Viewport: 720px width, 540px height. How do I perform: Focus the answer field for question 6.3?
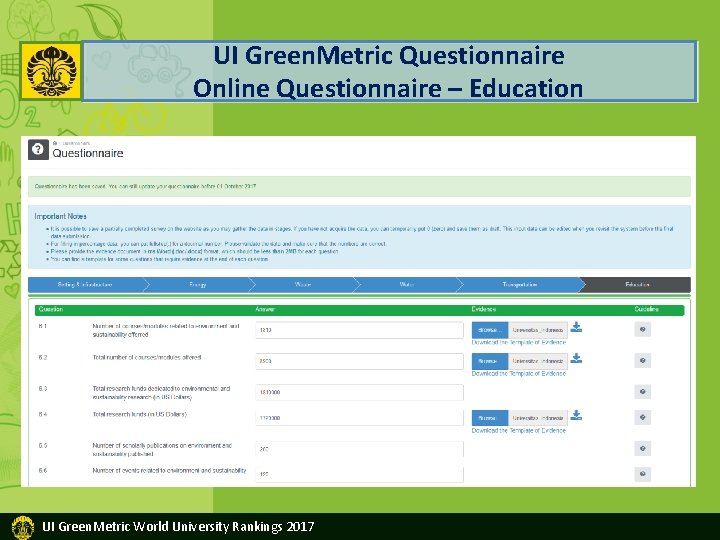[x=359, y=392]
